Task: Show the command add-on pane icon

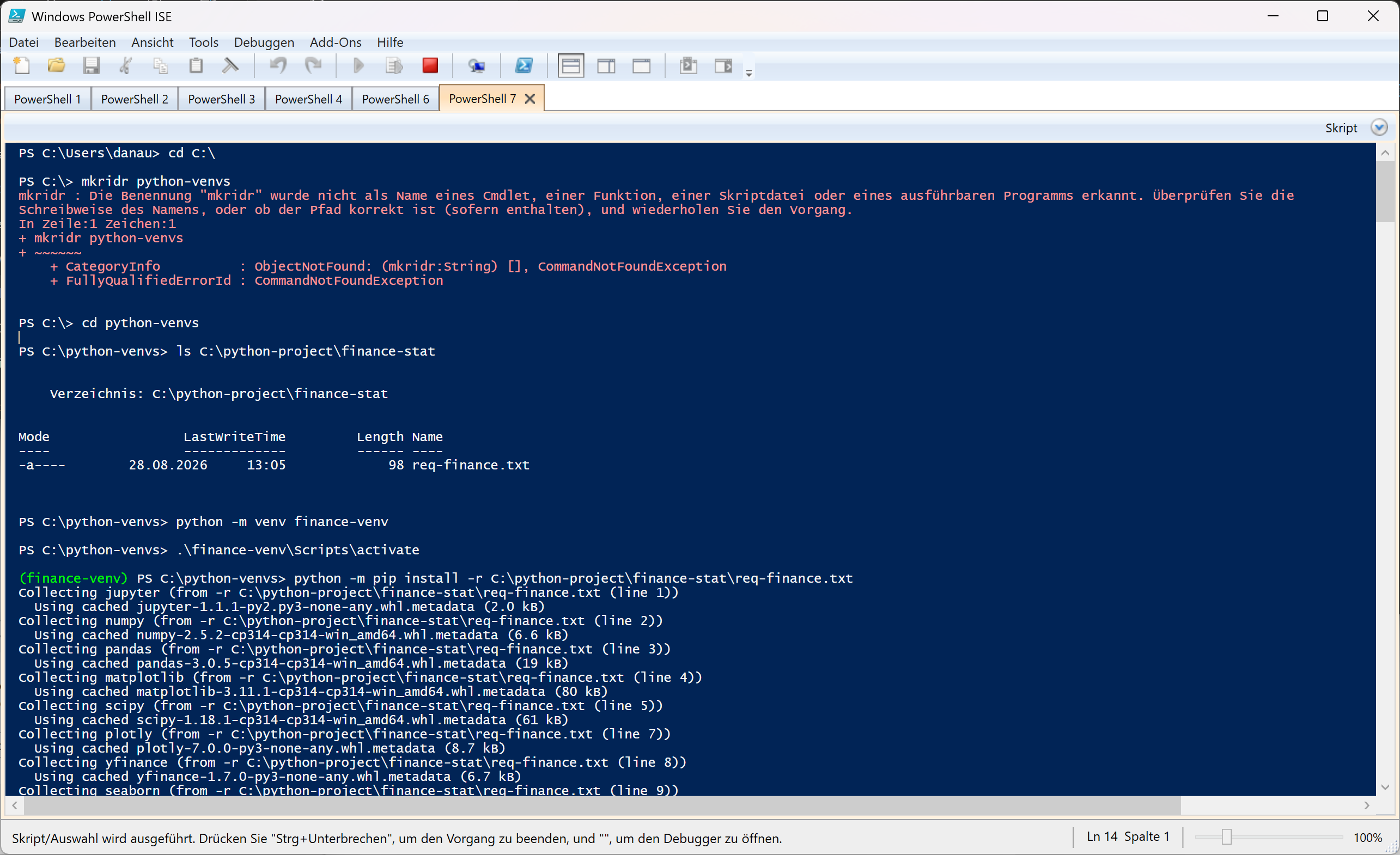Action: pos(723,66)
